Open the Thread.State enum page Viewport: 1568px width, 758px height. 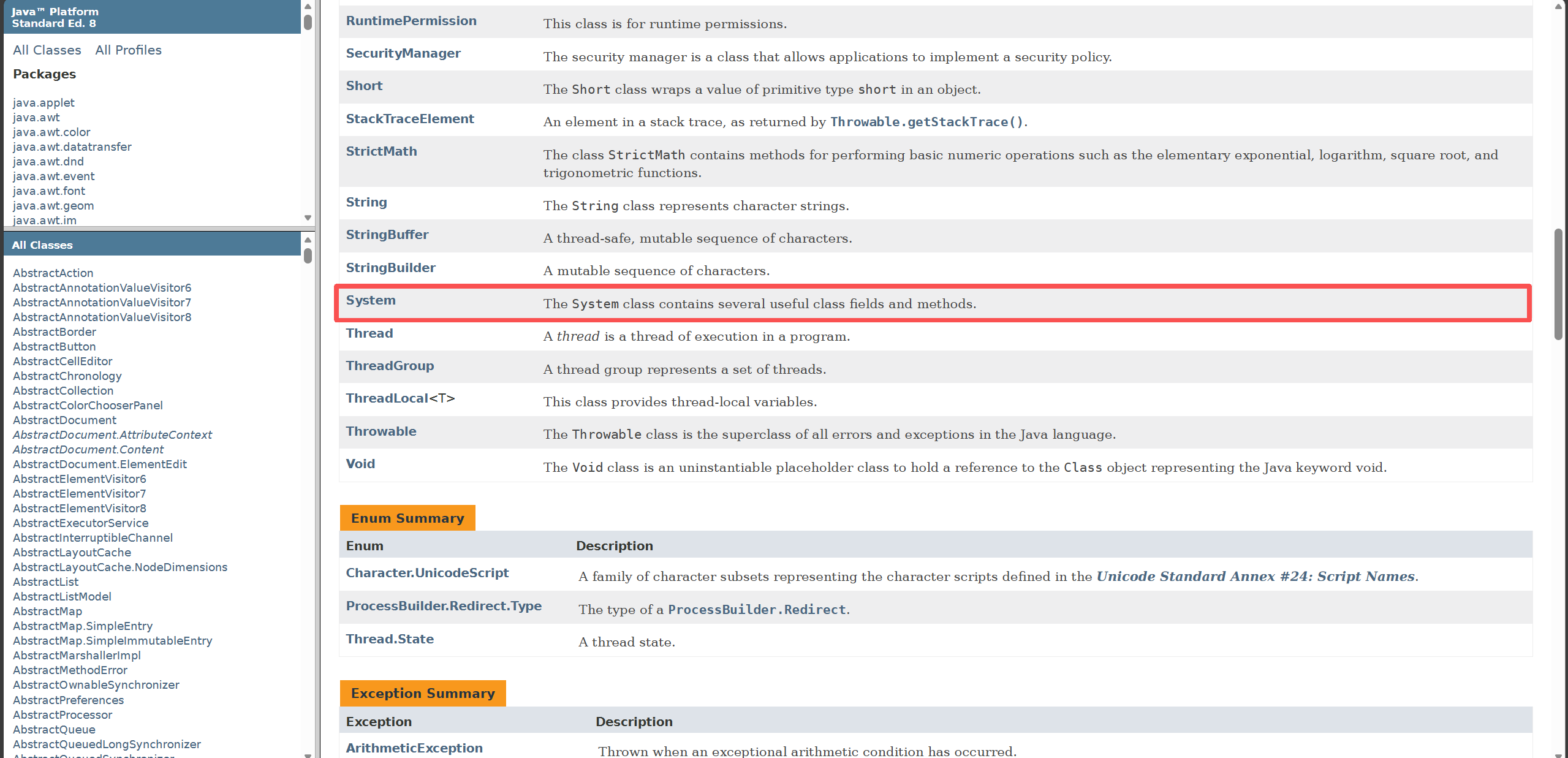pos(390,639)
